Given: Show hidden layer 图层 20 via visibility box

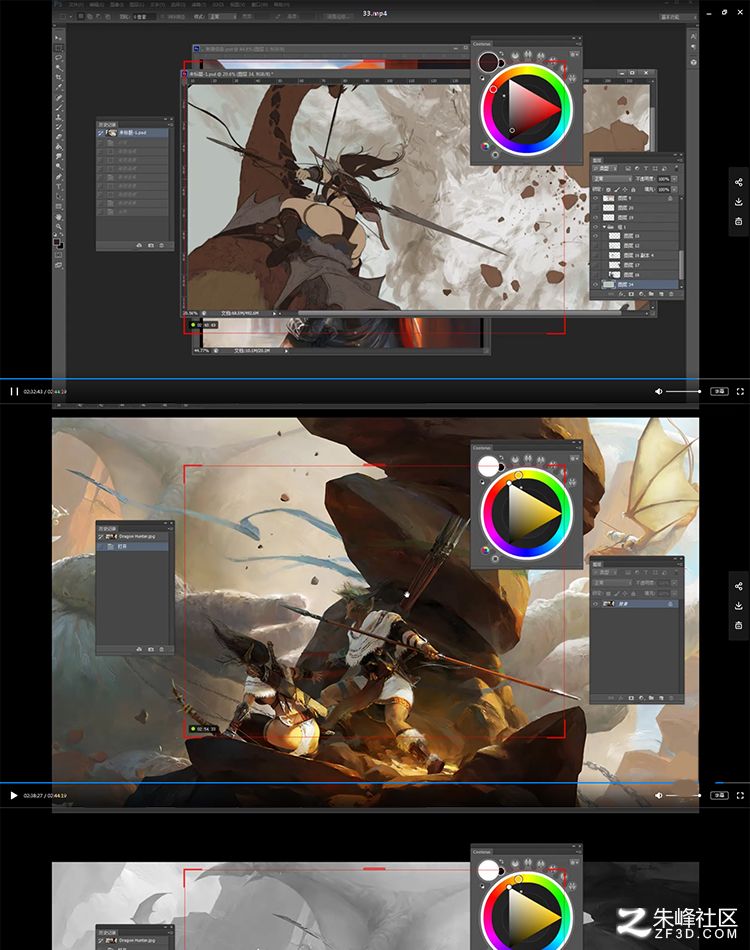Looking at the screenshot, I should [x=595, y=208].
